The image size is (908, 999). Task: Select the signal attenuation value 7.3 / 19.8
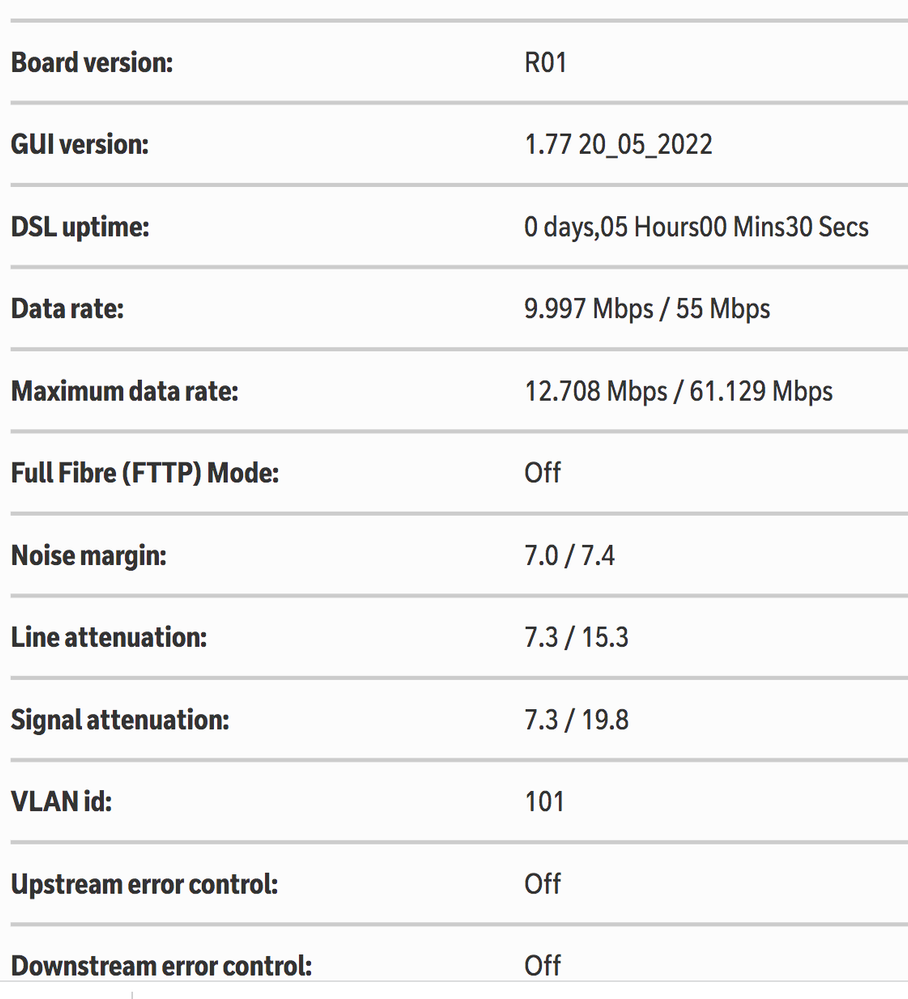(x=576, y=719)
